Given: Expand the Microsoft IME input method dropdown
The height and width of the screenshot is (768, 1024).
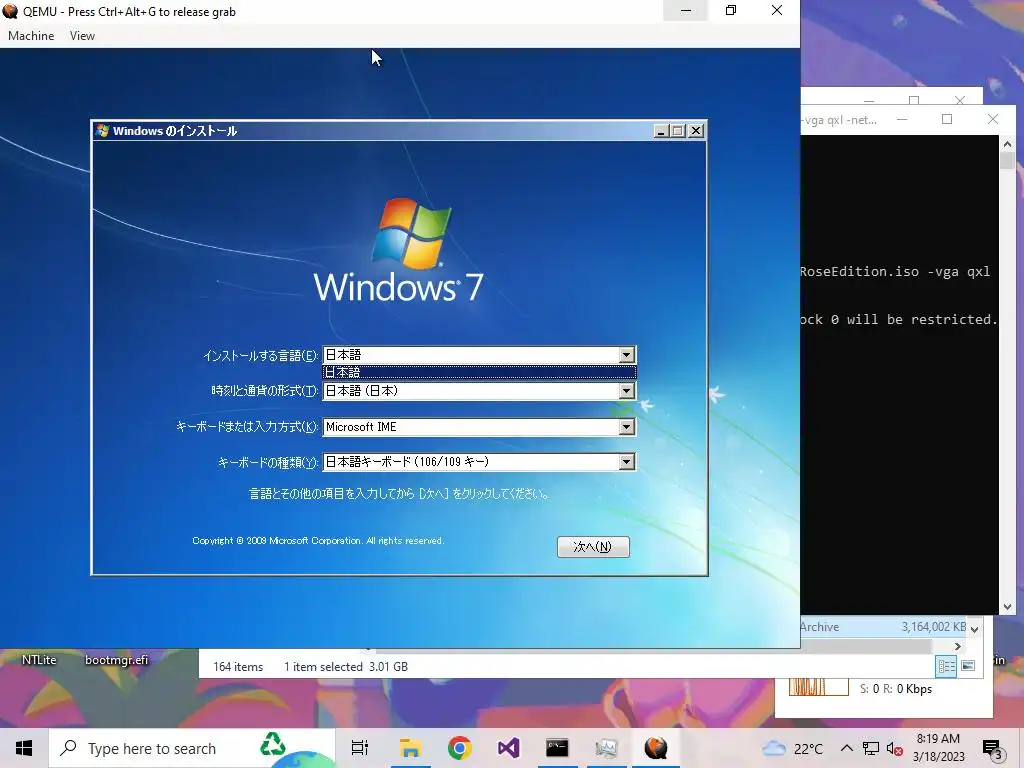Looking at the screenshot, I should (x=626, y=426).
